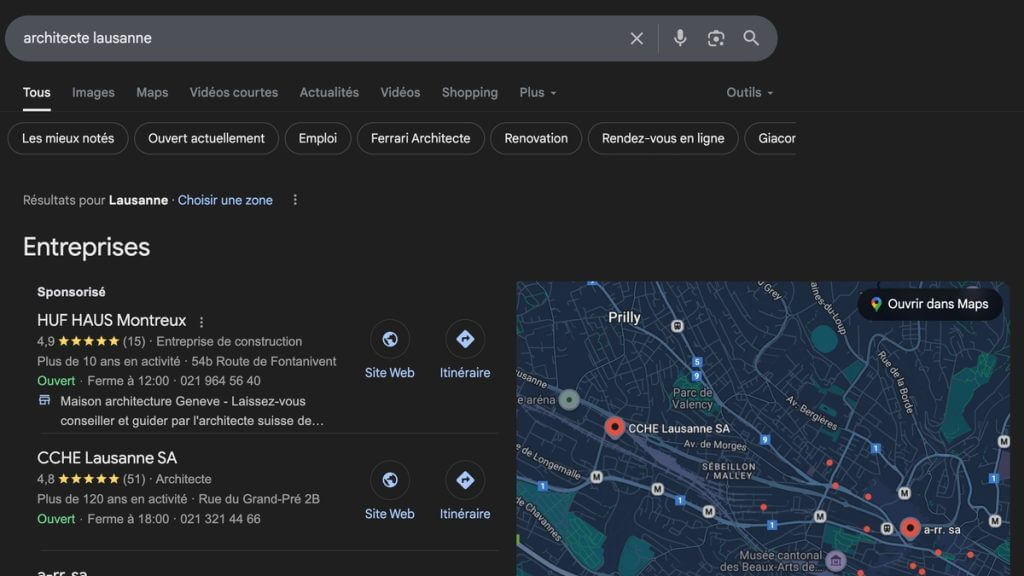This screenshot has height=576, width=1024.
Task: Select the 'Ferrari Architecte' chip
Action: coord(421,138)
